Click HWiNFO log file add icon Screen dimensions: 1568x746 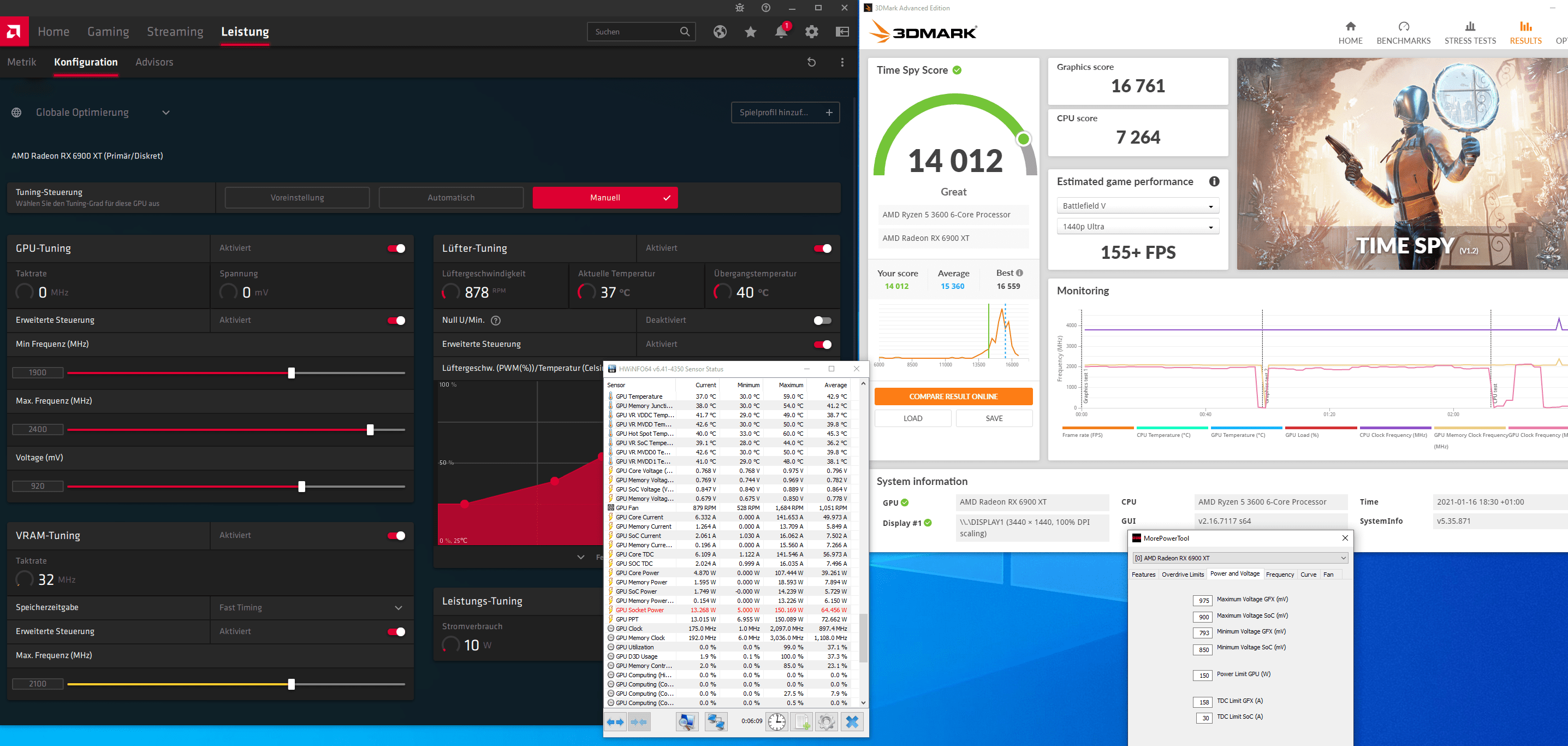click(x=801, y=723)
